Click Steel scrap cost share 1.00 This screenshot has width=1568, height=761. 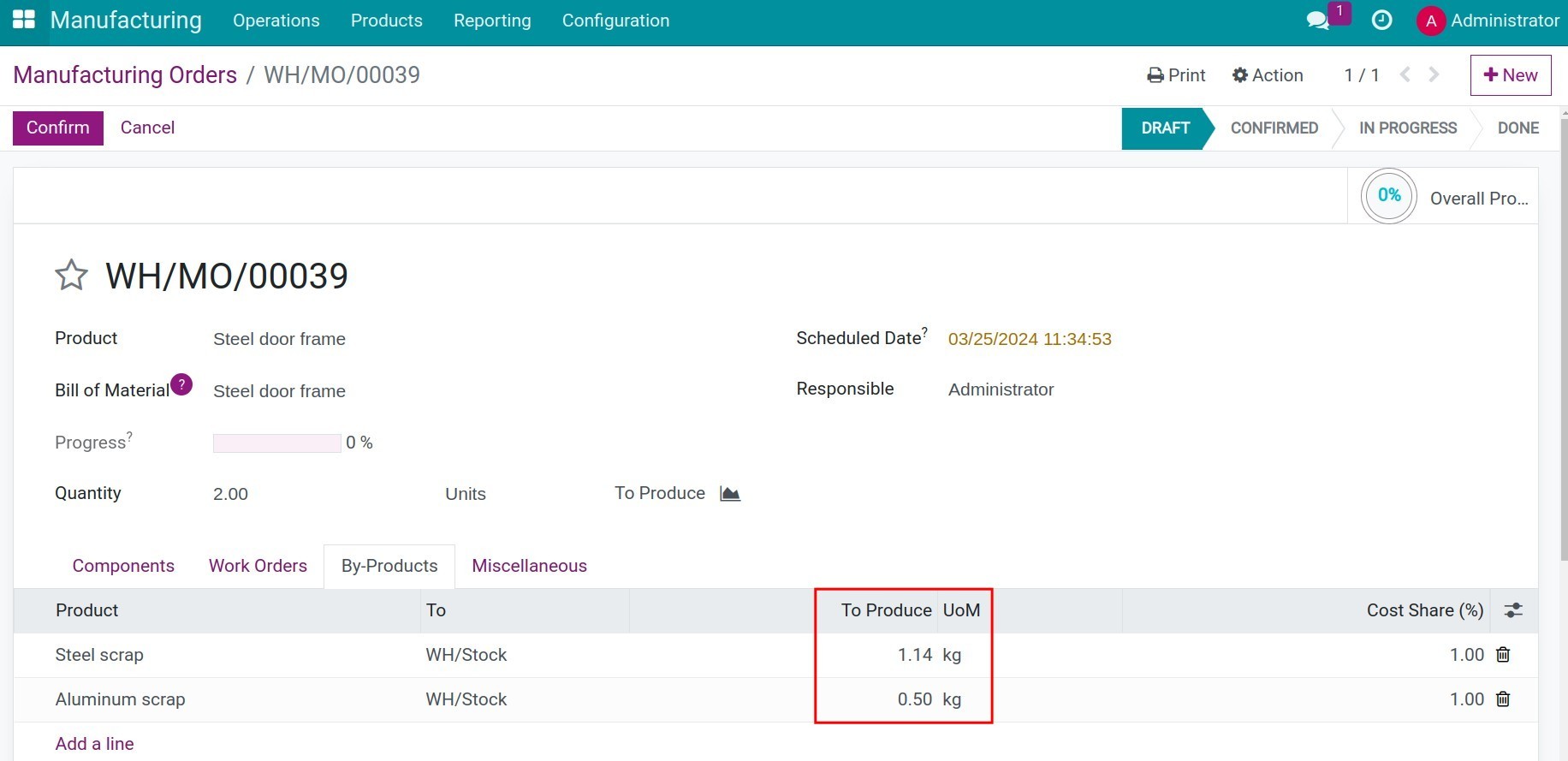1467,655
